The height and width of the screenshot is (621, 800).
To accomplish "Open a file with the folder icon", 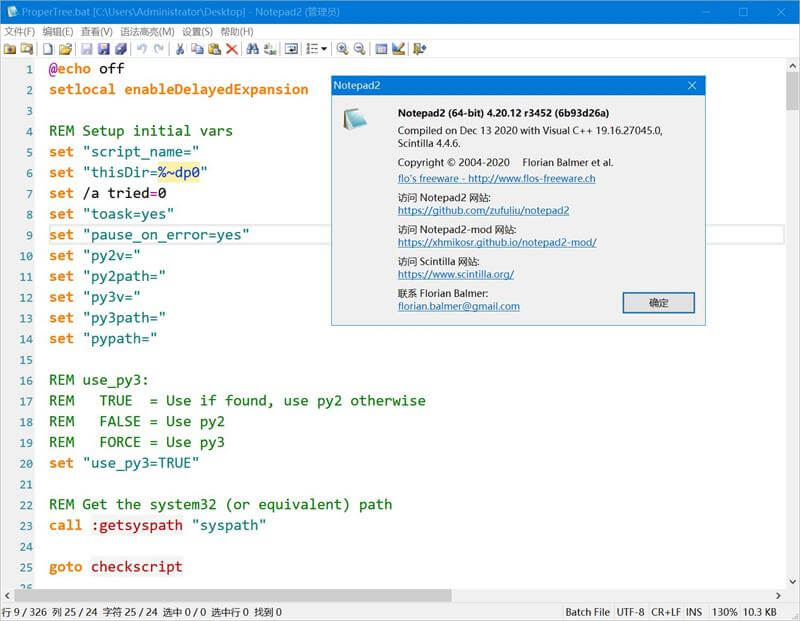I will pos(65,49).
